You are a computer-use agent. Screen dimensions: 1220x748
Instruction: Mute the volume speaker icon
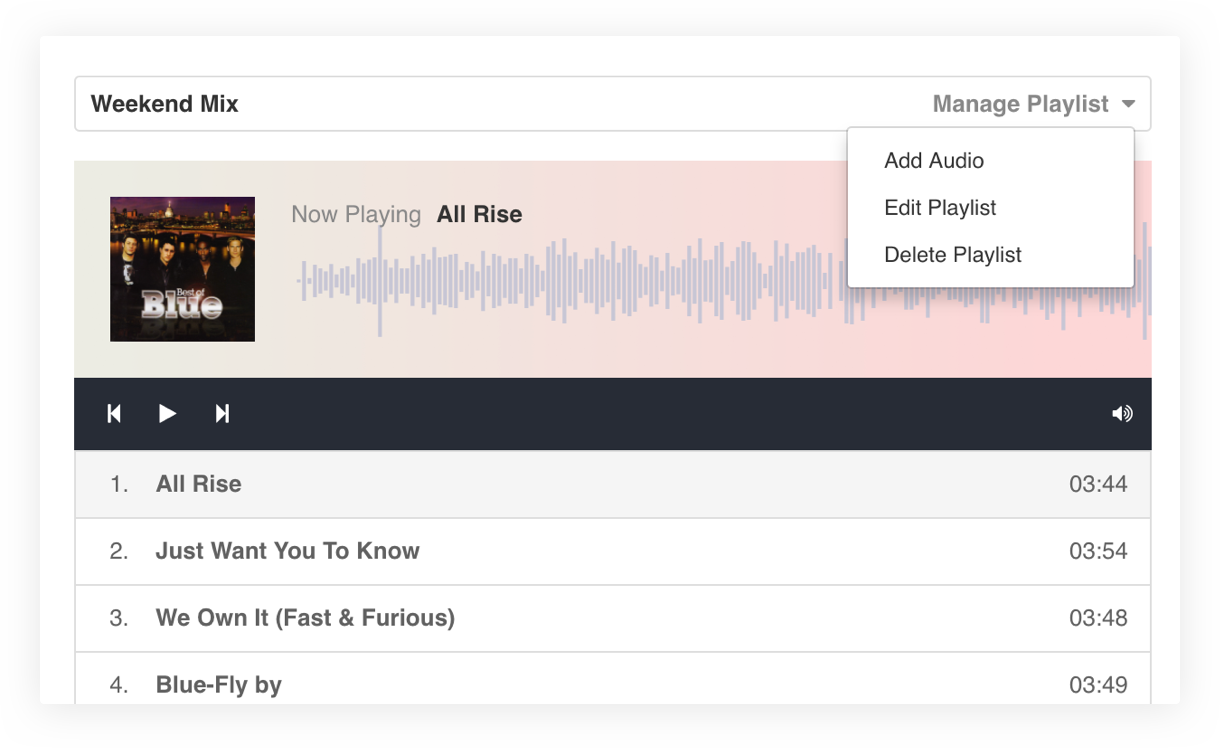tap(1122, 413)
